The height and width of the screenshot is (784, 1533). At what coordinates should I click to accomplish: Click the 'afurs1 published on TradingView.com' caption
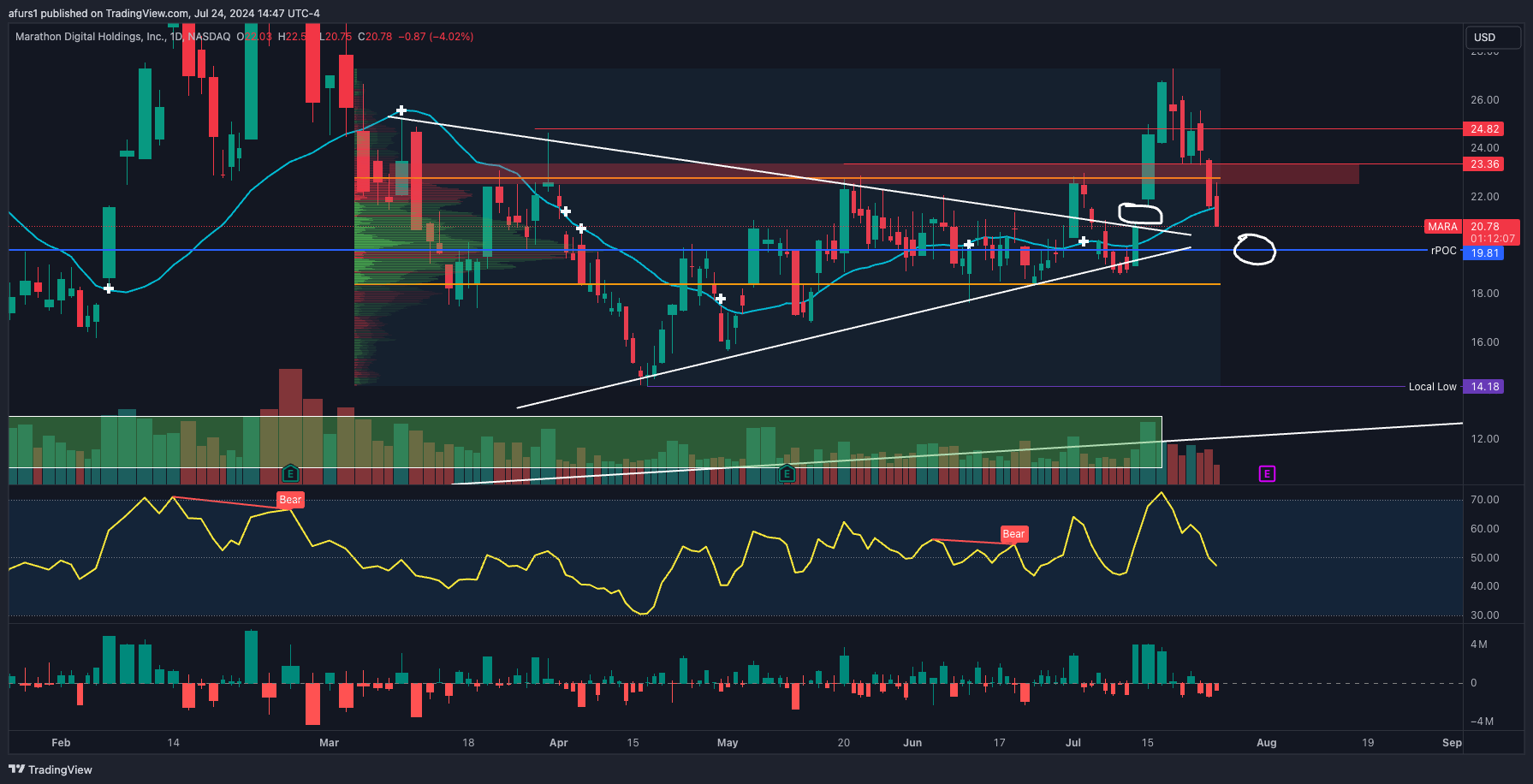[x=98, y=13]
